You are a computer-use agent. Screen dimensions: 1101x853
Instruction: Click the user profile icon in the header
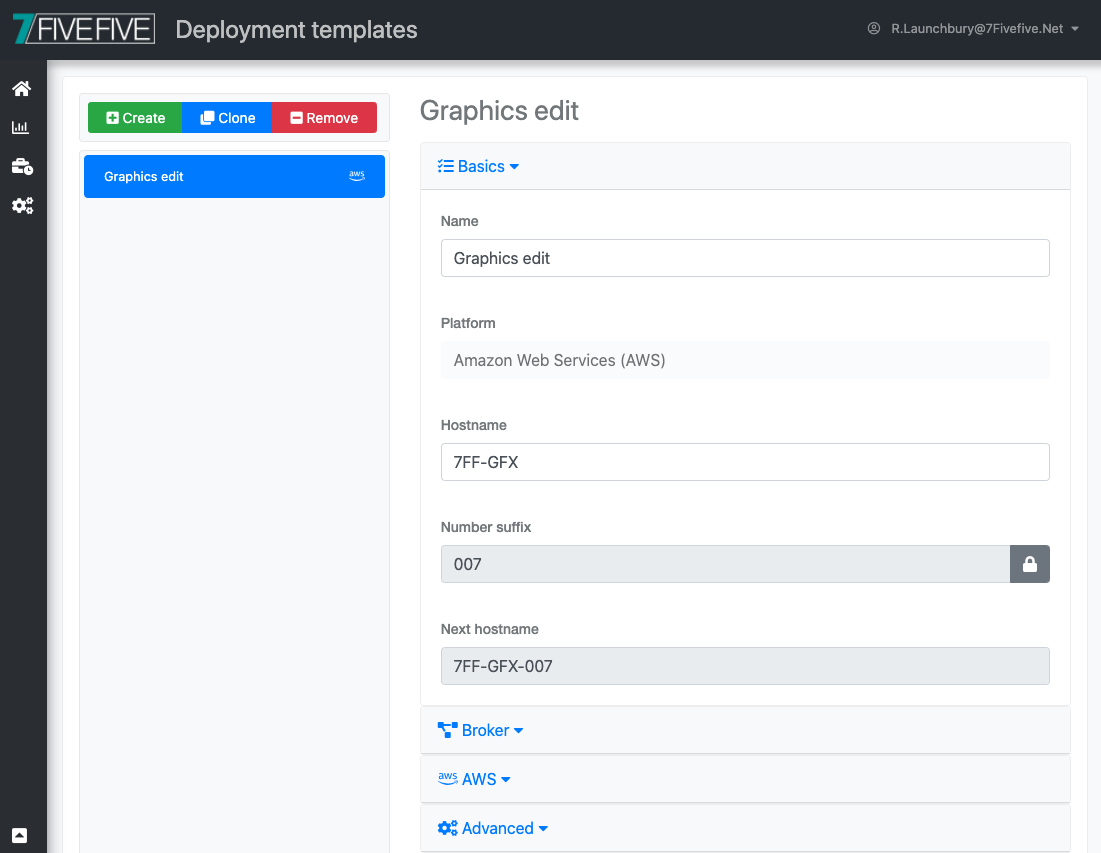click(875, 28)
